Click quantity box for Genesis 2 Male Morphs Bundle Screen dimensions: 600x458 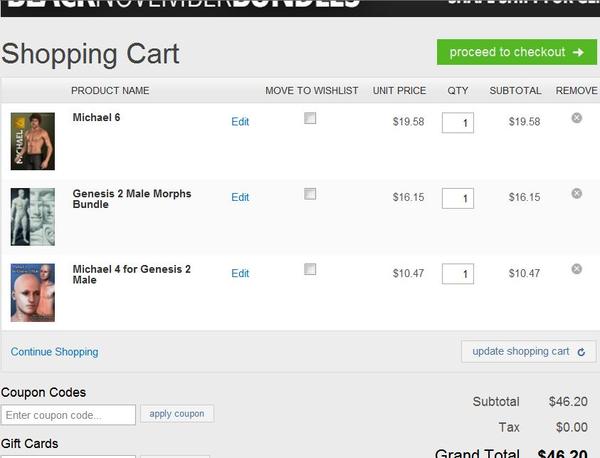(x=458, y=198)
